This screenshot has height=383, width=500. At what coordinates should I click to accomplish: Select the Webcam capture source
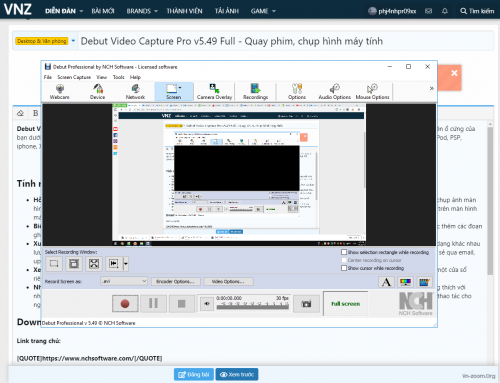tap(60, 92)
